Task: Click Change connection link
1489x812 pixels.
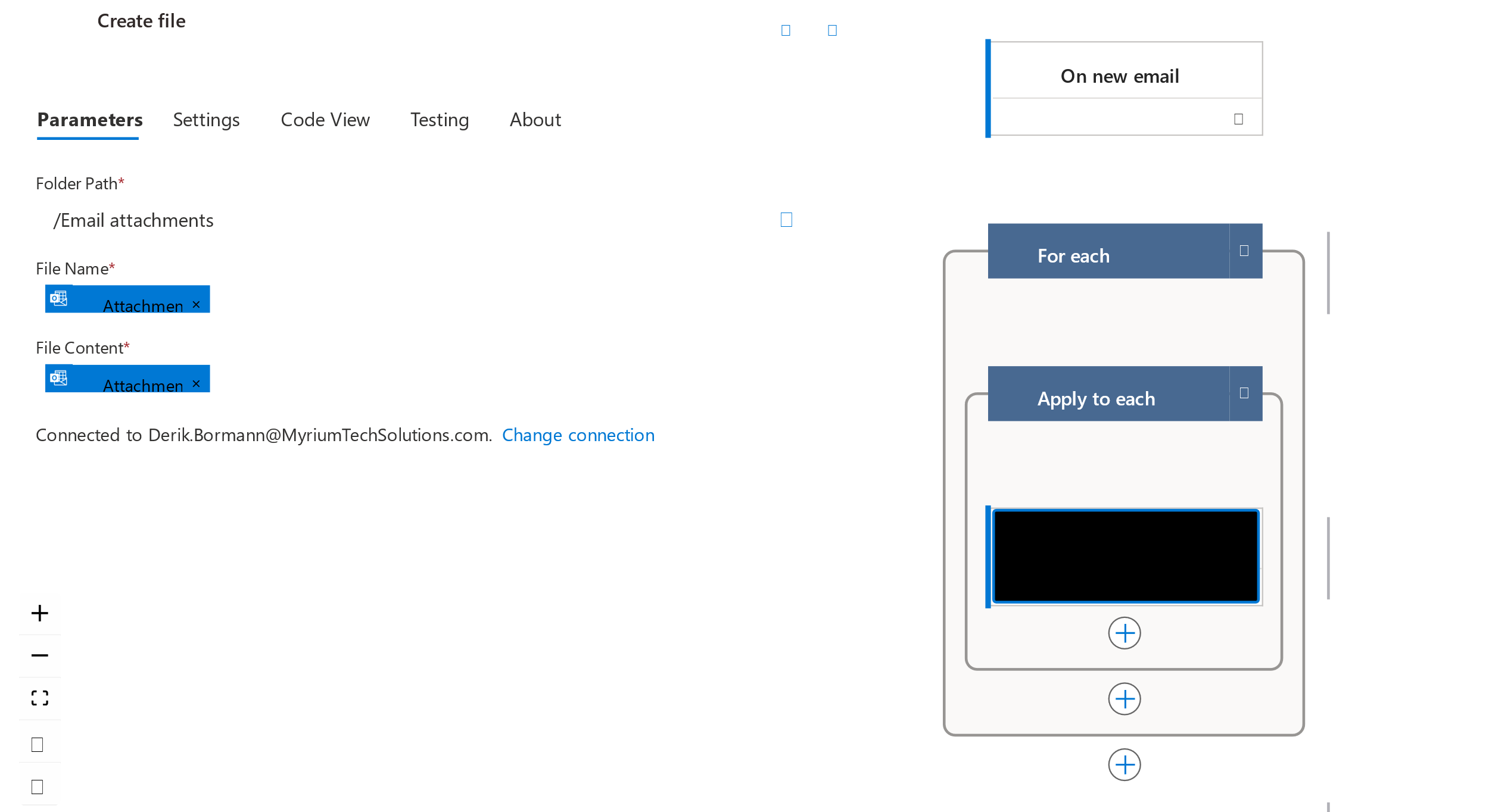Action: coord(578,434)
